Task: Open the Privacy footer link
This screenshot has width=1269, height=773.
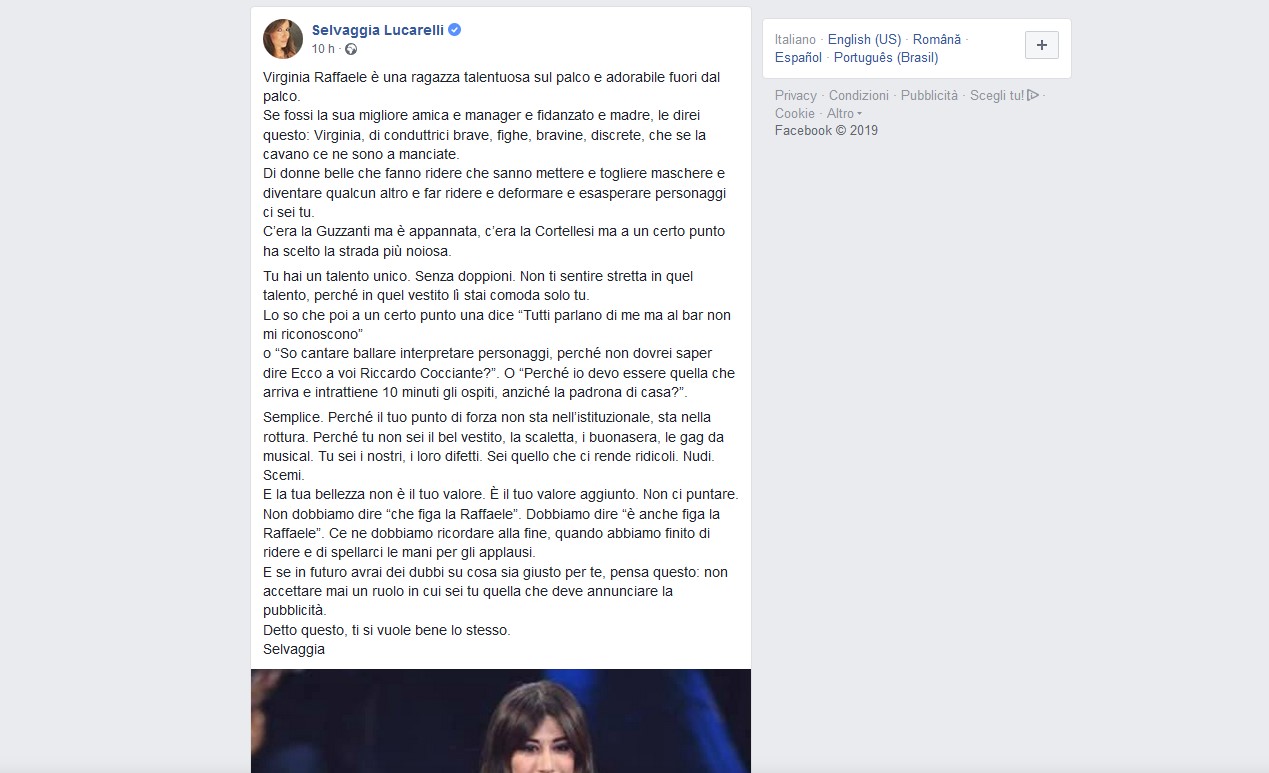Action: [x=796, y=95]
